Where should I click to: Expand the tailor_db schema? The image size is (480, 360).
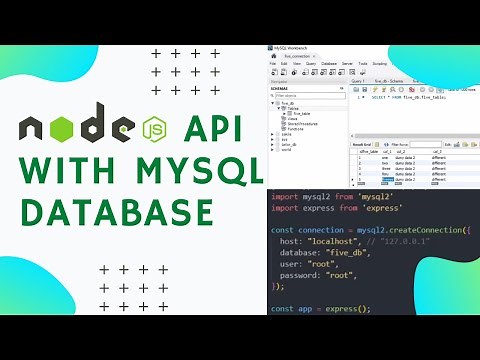point(272,145)
